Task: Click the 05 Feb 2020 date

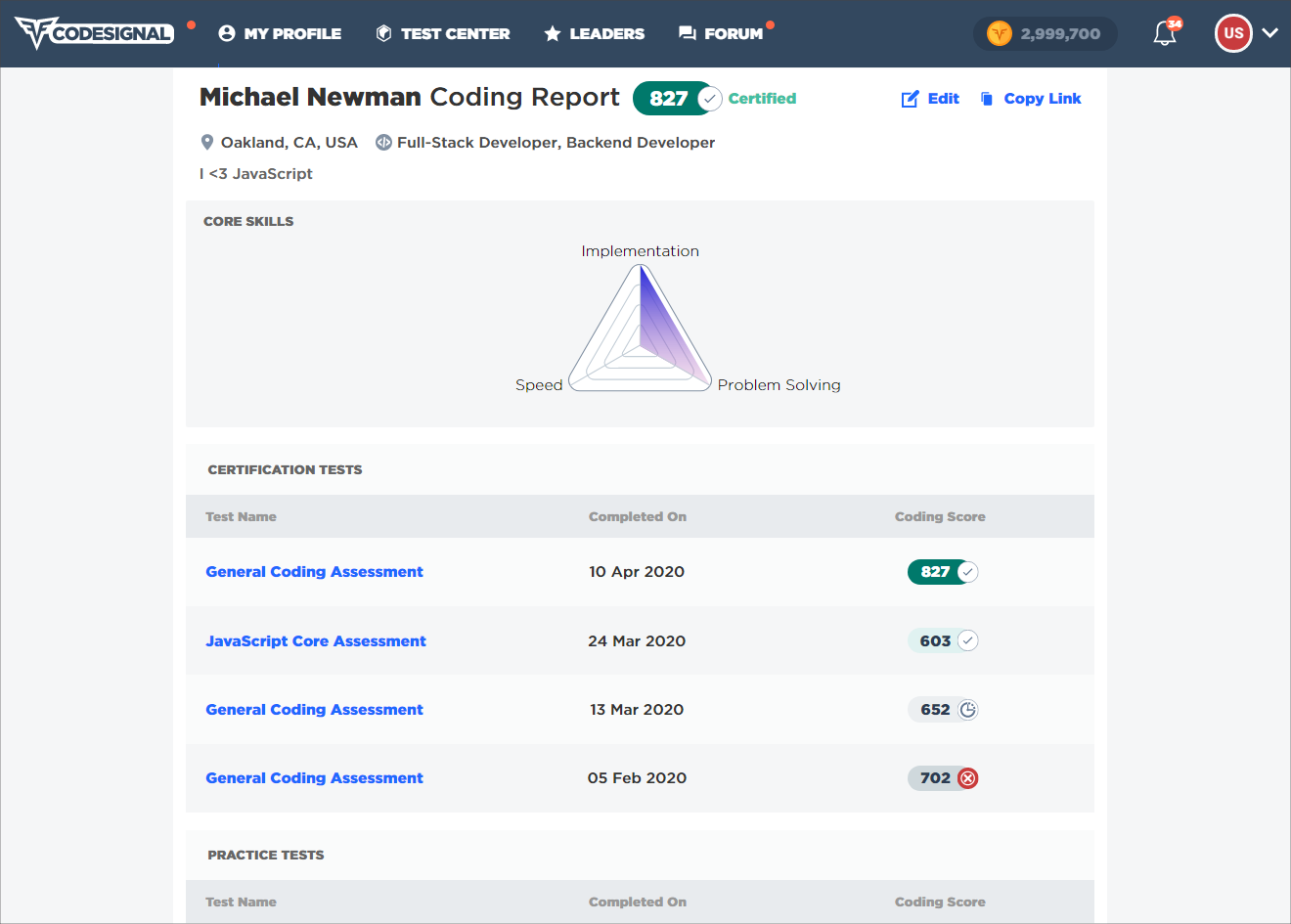Action: pos(637,778)
